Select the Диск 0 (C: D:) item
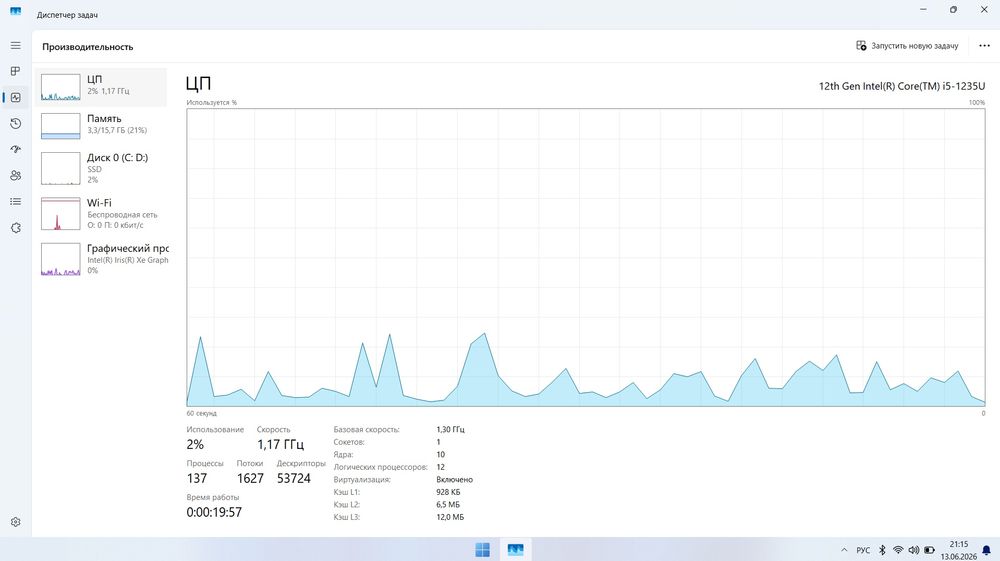Viewport: 1000px width, 561px height. point(101,168)
